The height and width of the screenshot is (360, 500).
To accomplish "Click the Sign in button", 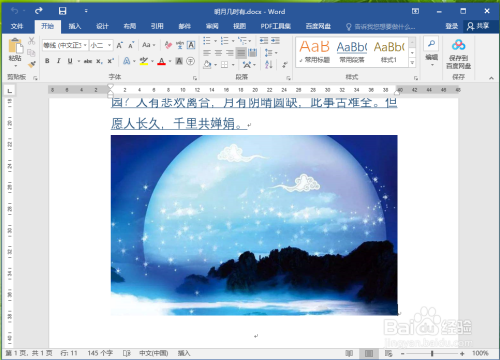I will [x=452, y=26].
